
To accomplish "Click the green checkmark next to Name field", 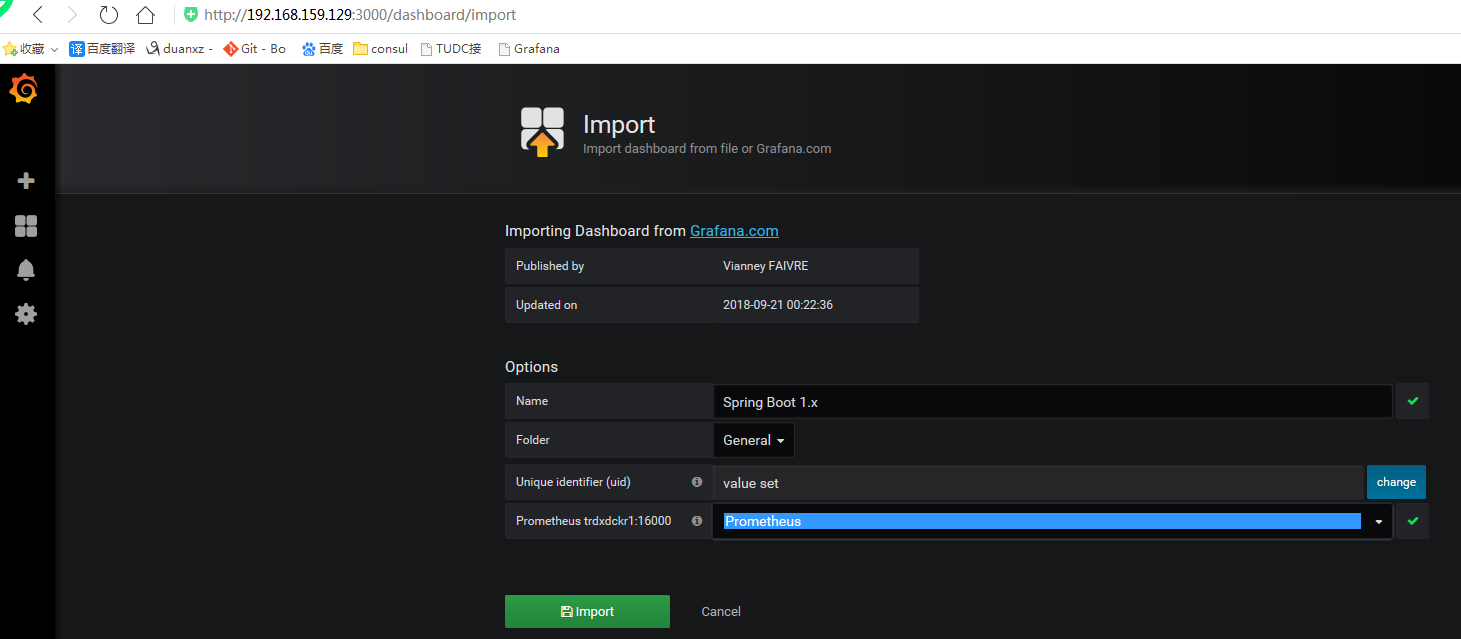I will 1412,401.
